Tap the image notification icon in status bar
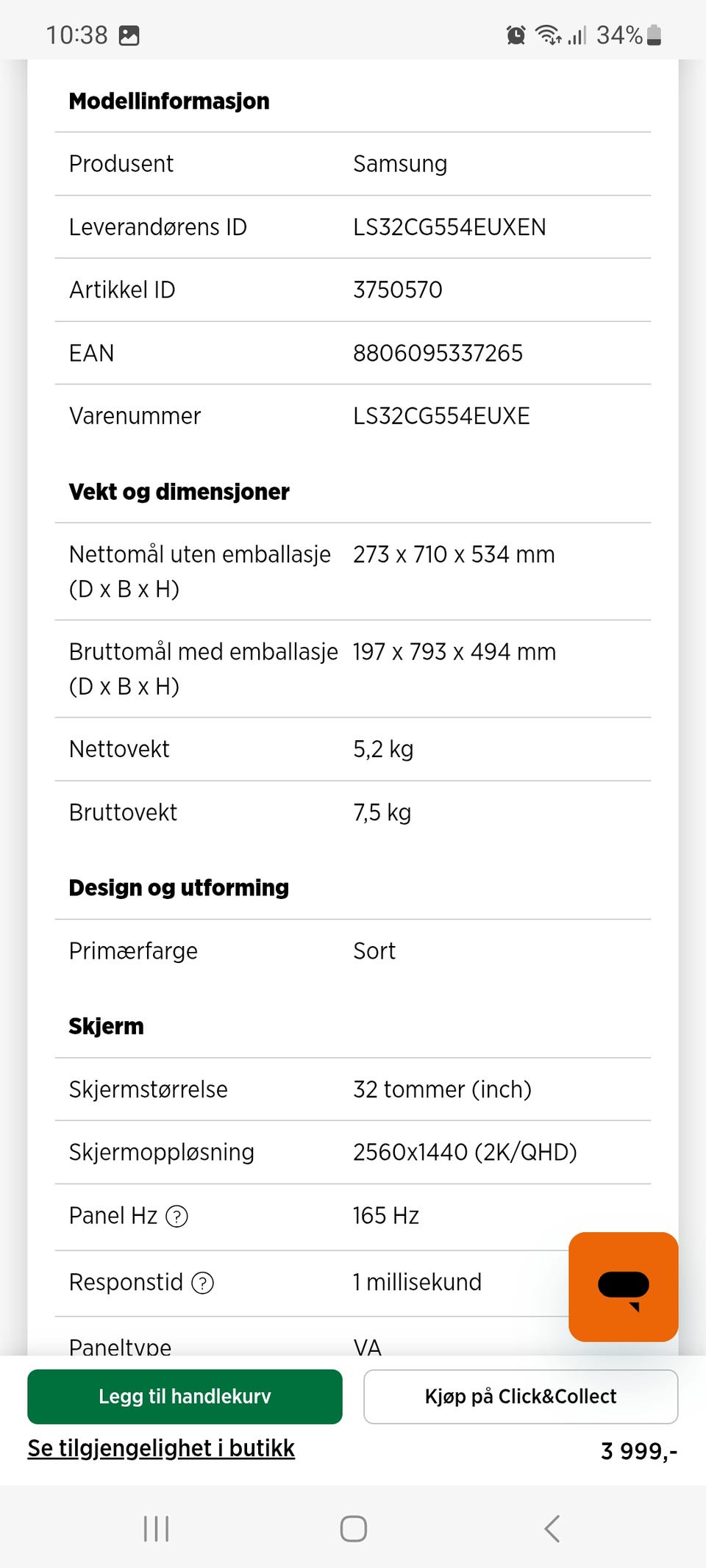This screenshot has height=1568, width=706. [x=129, y=35]
